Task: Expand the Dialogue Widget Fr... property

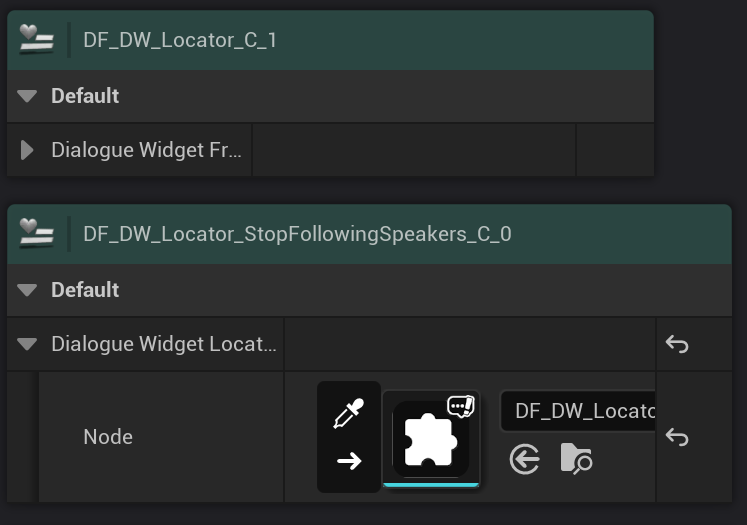Action: [27, 150]
